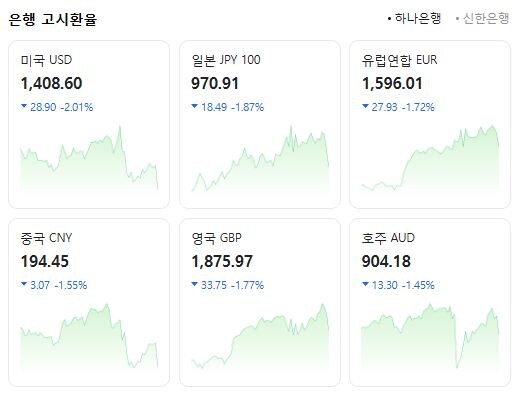Click the AUD trend chart thumbnail
The width and height of the screenshot is (520, 397).
(x=430, y=336)
